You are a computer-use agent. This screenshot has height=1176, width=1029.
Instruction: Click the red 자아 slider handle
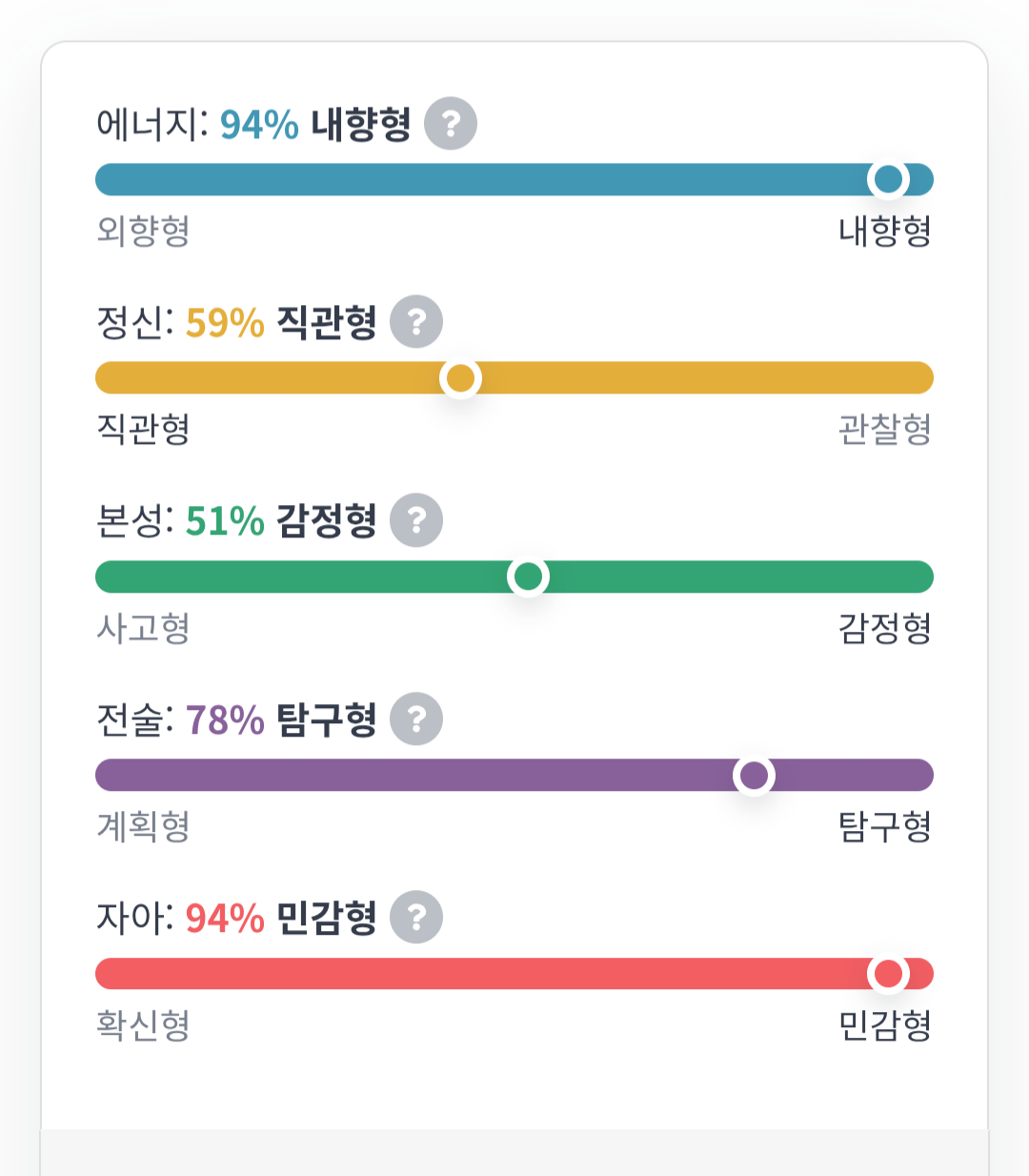(888, 974)
